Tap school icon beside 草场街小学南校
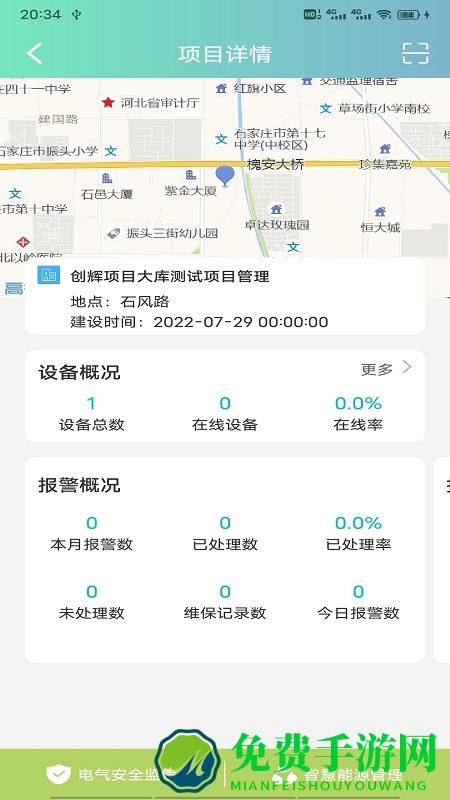 tap(326, 108)
